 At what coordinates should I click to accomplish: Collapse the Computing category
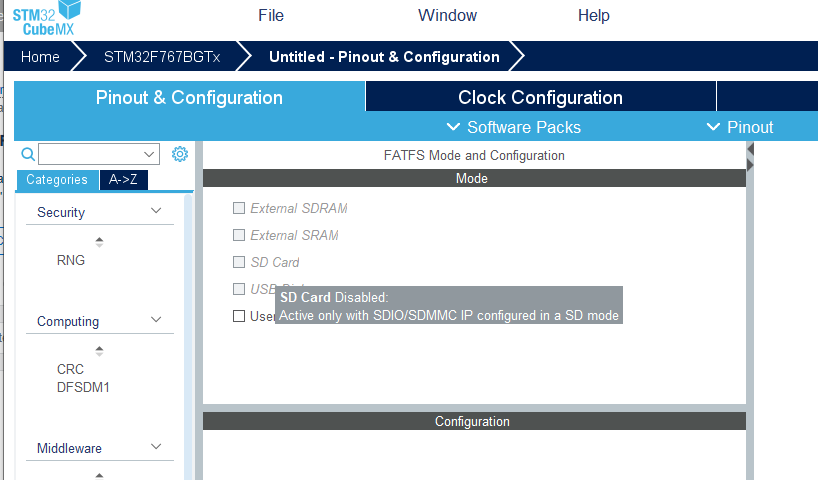(x=155, y=320)
